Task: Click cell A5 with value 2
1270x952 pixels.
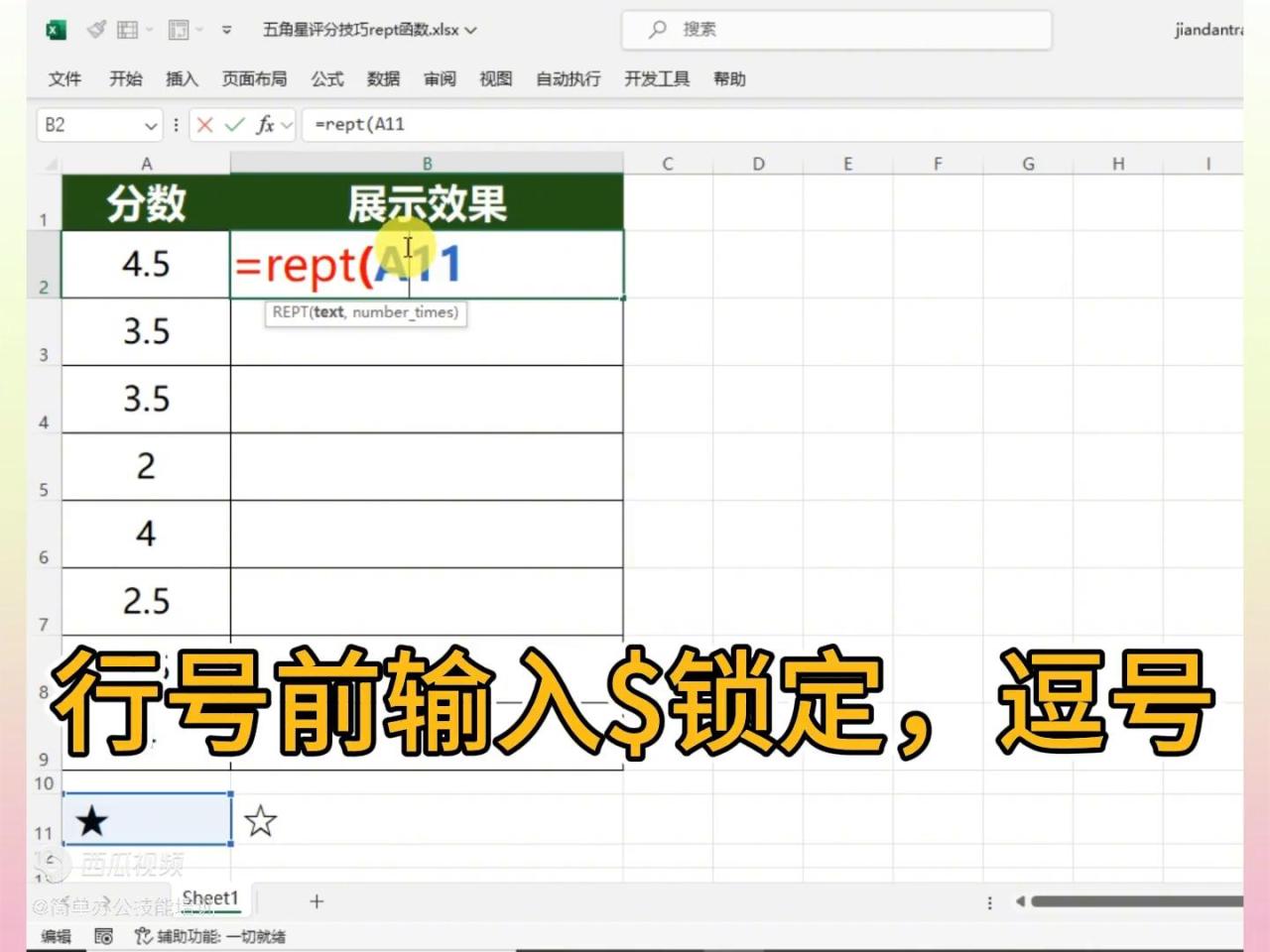Action: pyautogui.click(x=146, y=467)
